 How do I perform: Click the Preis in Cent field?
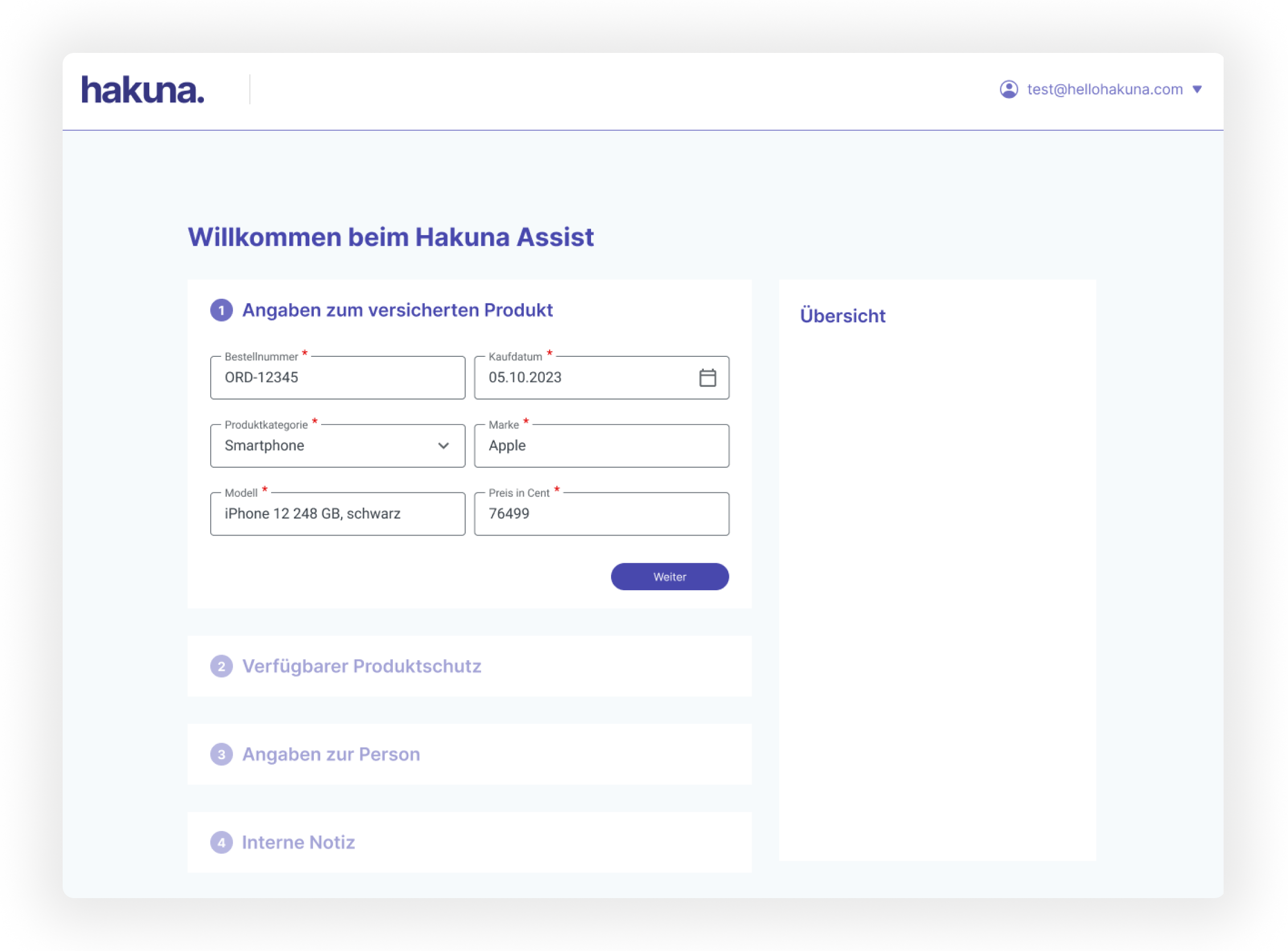[601, 513]
